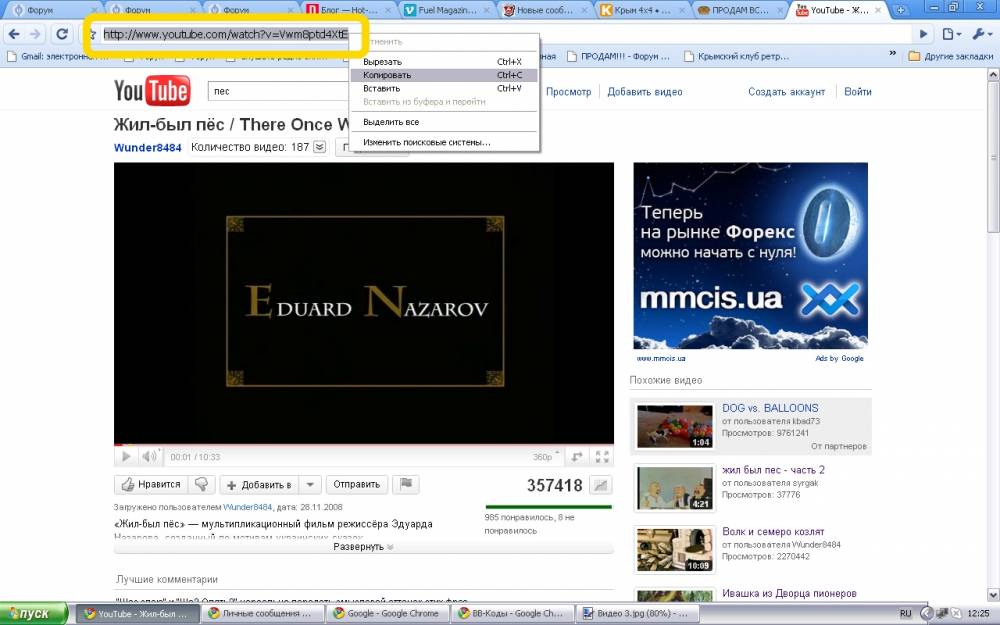Show hidden bookmarks with the » chevron
This screenshot has height=625, width=1000.
(x=893, y=54)
